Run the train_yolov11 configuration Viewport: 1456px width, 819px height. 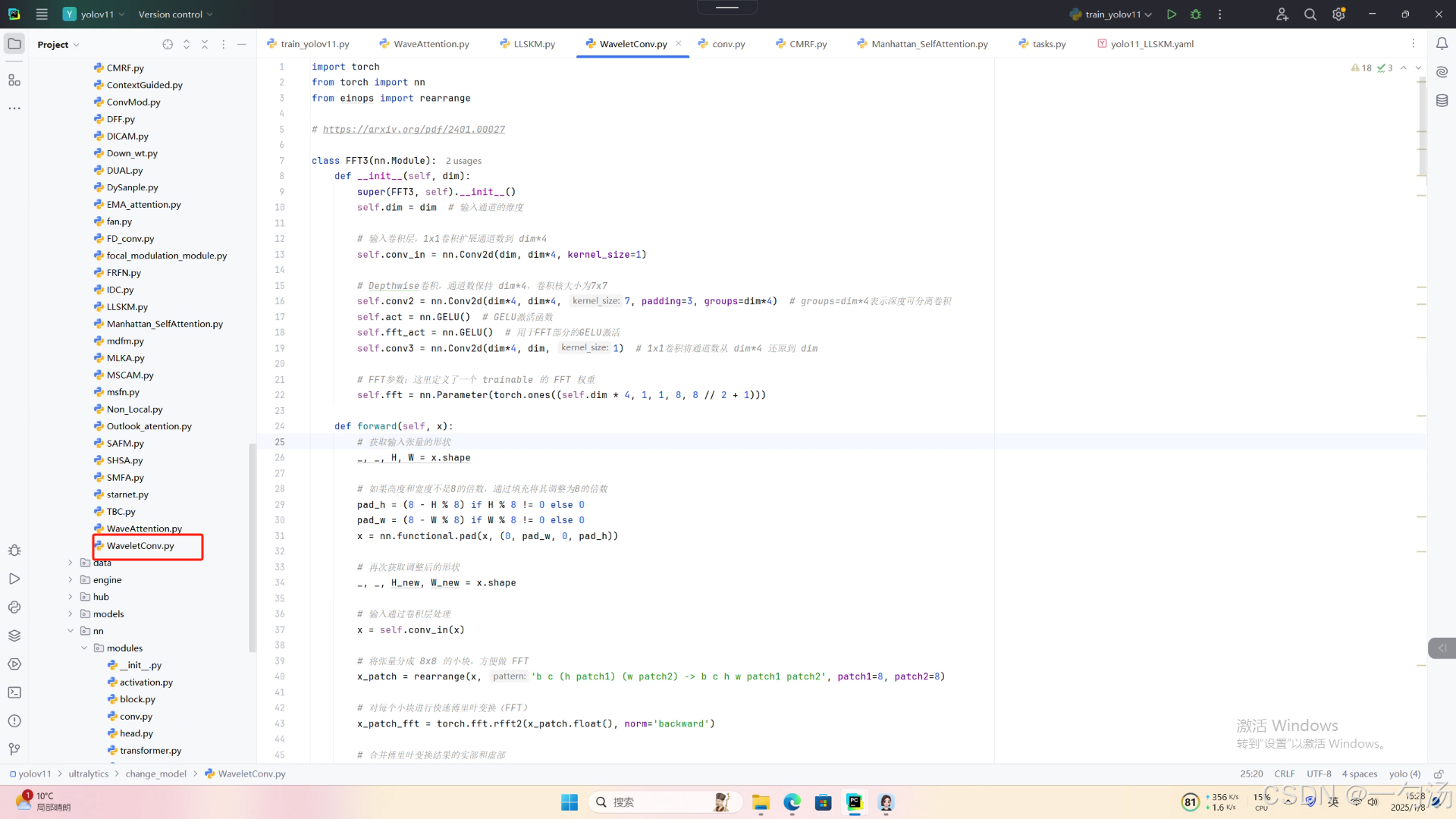click(x=1172, y=14)
